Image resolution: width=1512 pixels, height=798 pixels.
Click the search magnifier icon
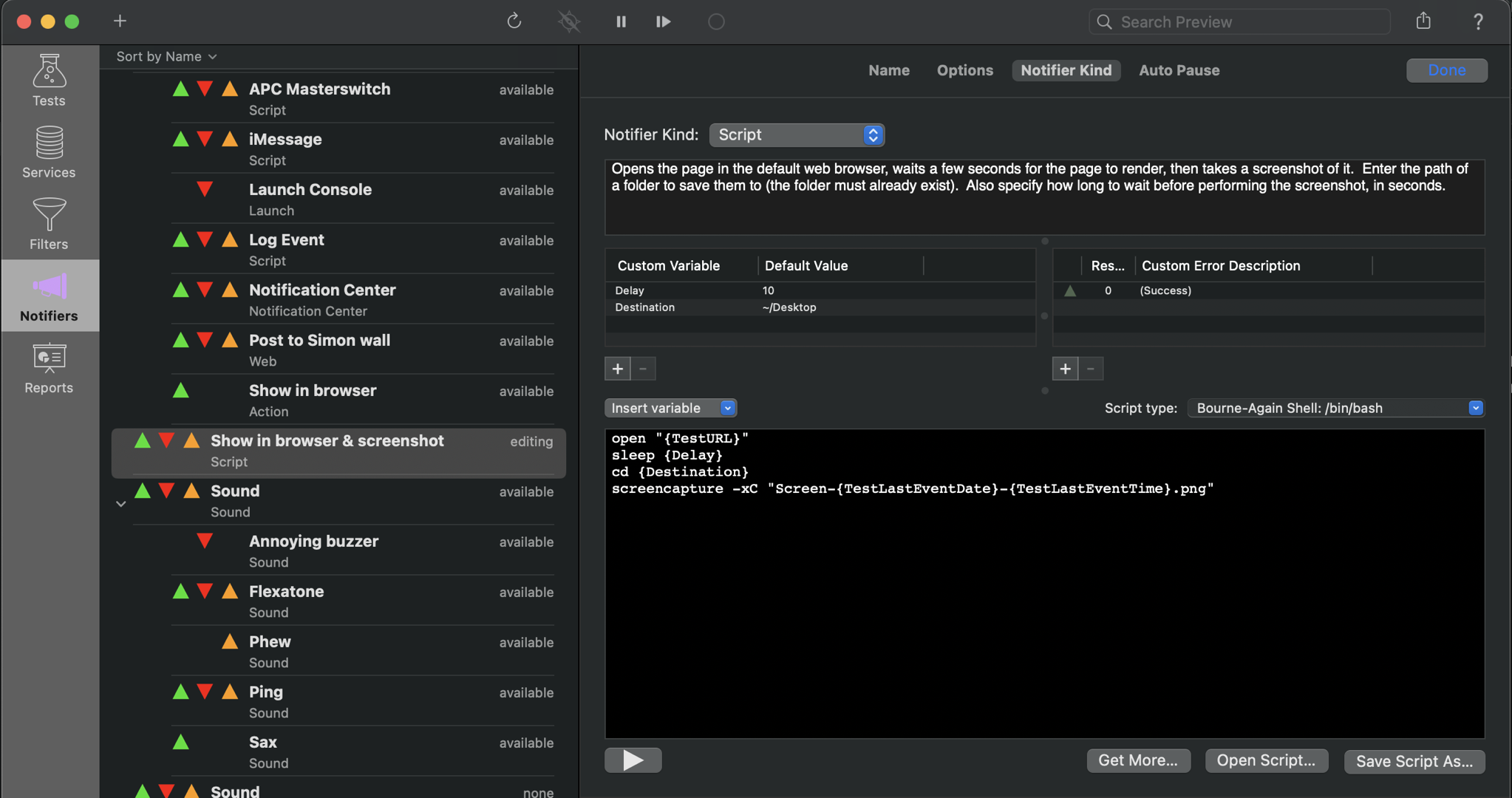click(1104, 21)
